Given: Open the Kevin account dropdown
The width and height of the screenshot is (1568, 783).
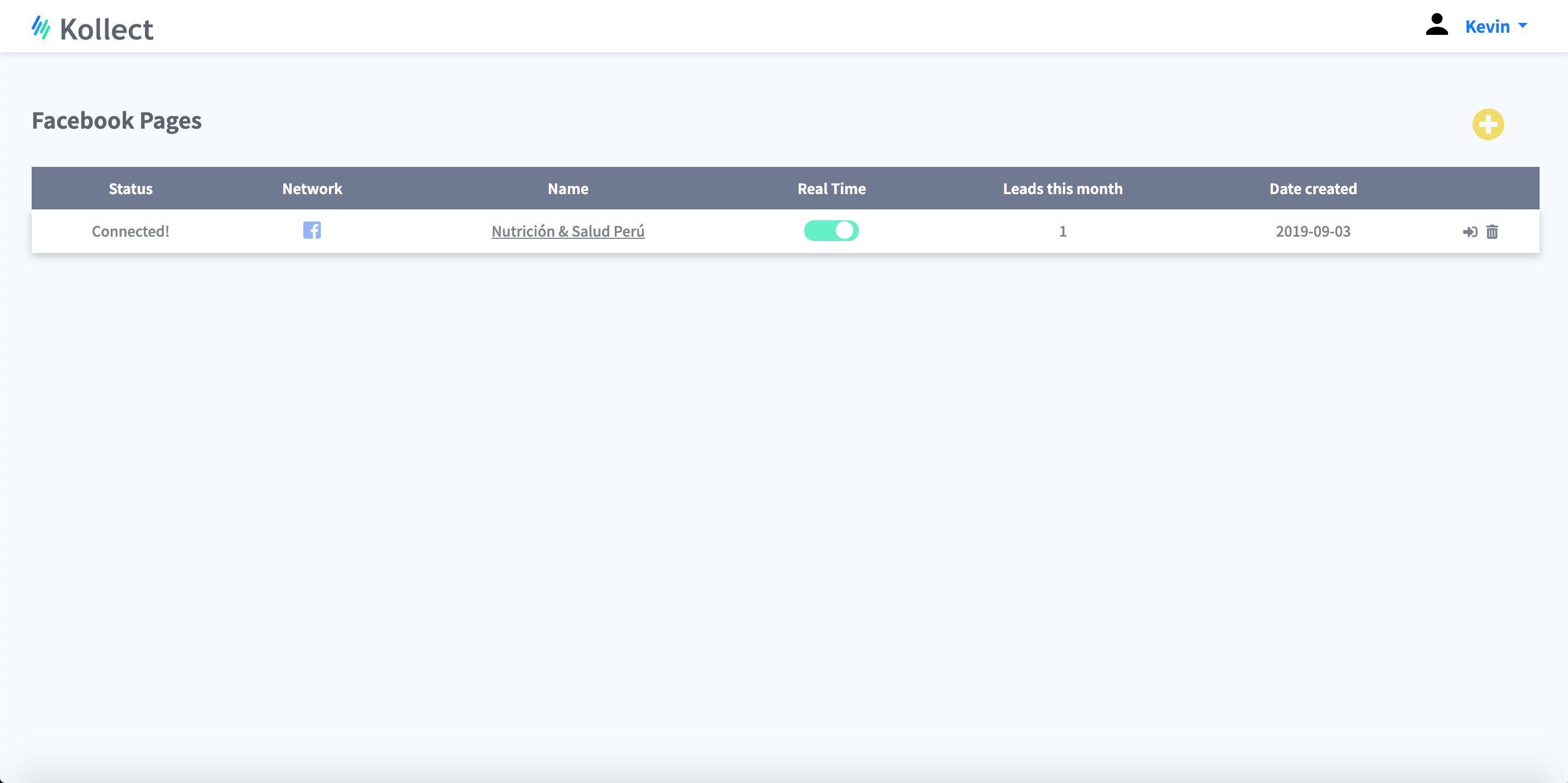Looking at the screenshot, I should (x=1487, y=26).
